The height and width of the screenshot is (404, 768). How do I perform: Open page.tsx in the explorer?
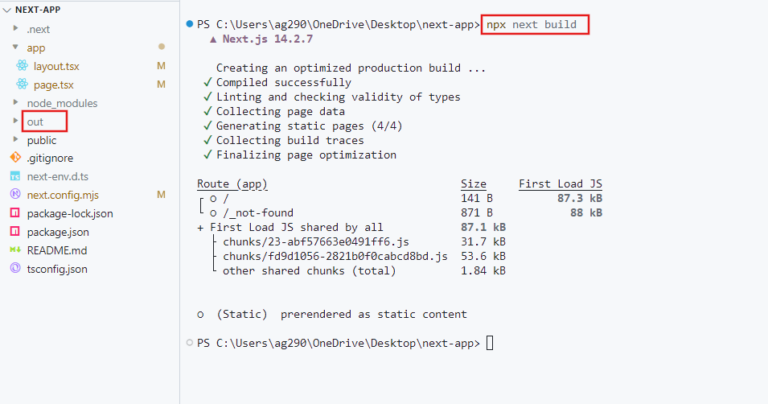coord(53,85)
